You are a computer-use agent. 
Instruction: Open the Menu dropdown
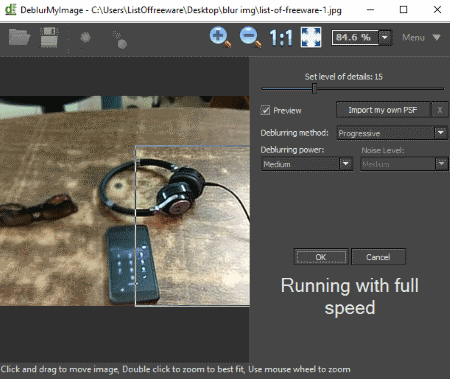(421, 37)
